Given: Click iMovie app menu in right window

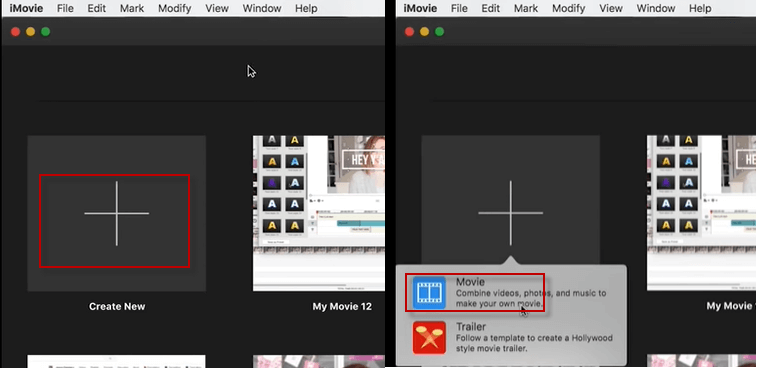Looking at the screenshot, I should [420, 8].
